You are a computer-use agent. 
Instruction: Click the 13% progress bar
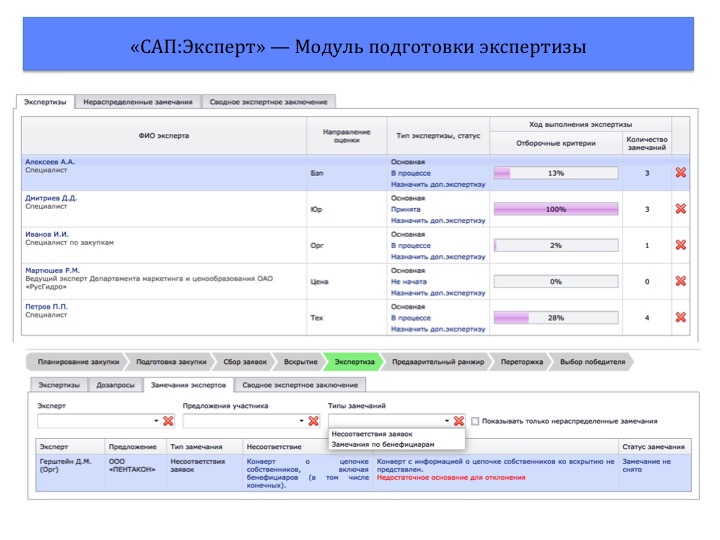click(556, 173)
